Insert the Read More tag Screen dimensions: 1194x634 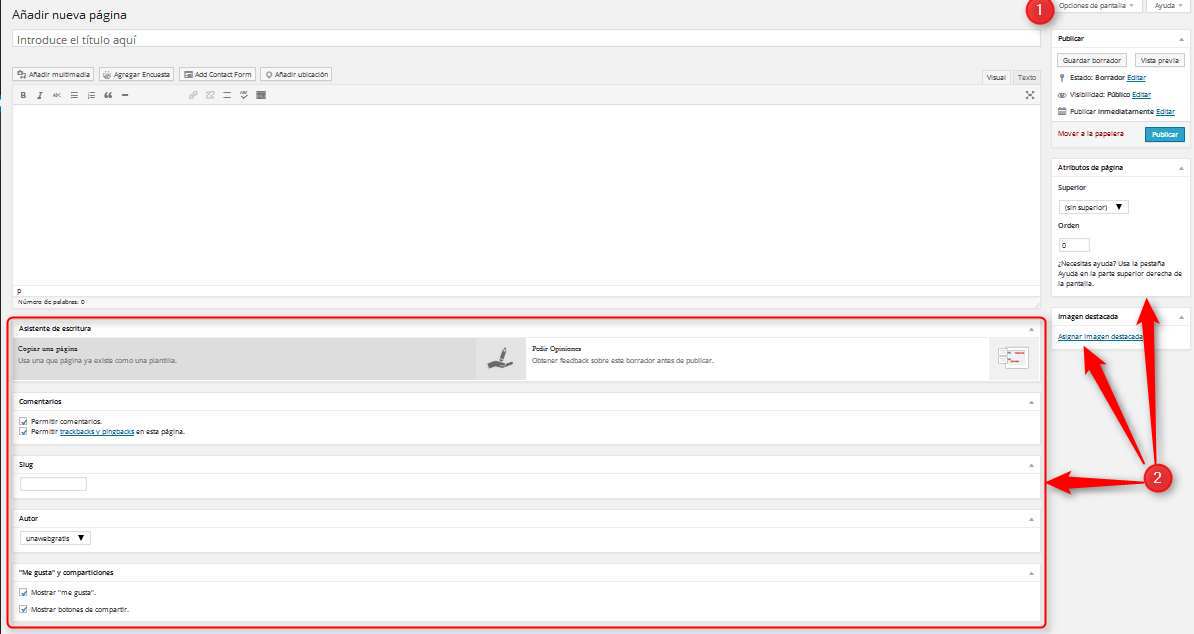pos(227,95)
